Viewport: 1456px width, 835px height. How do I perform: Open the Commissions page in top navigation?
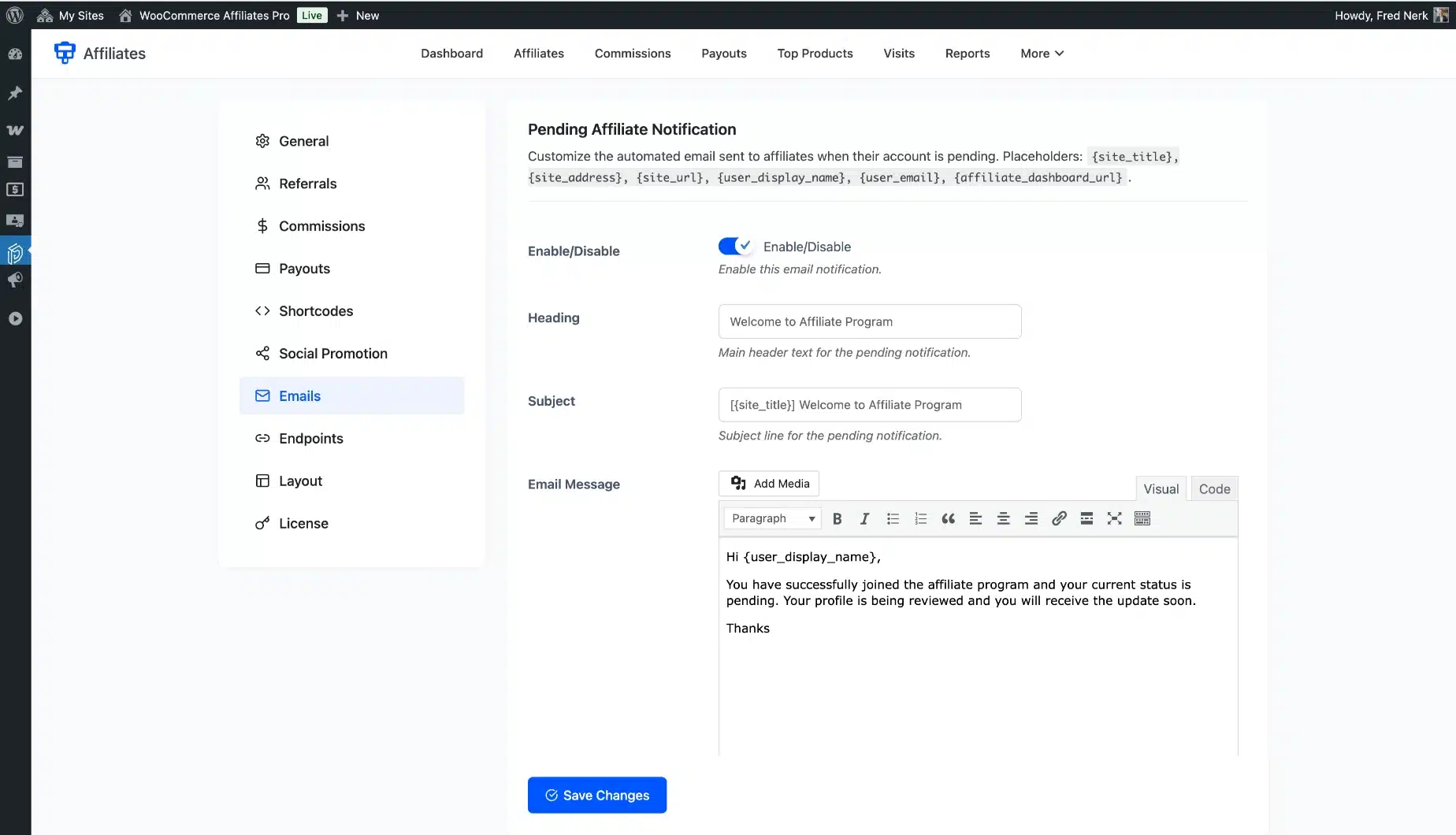(632, 54)
